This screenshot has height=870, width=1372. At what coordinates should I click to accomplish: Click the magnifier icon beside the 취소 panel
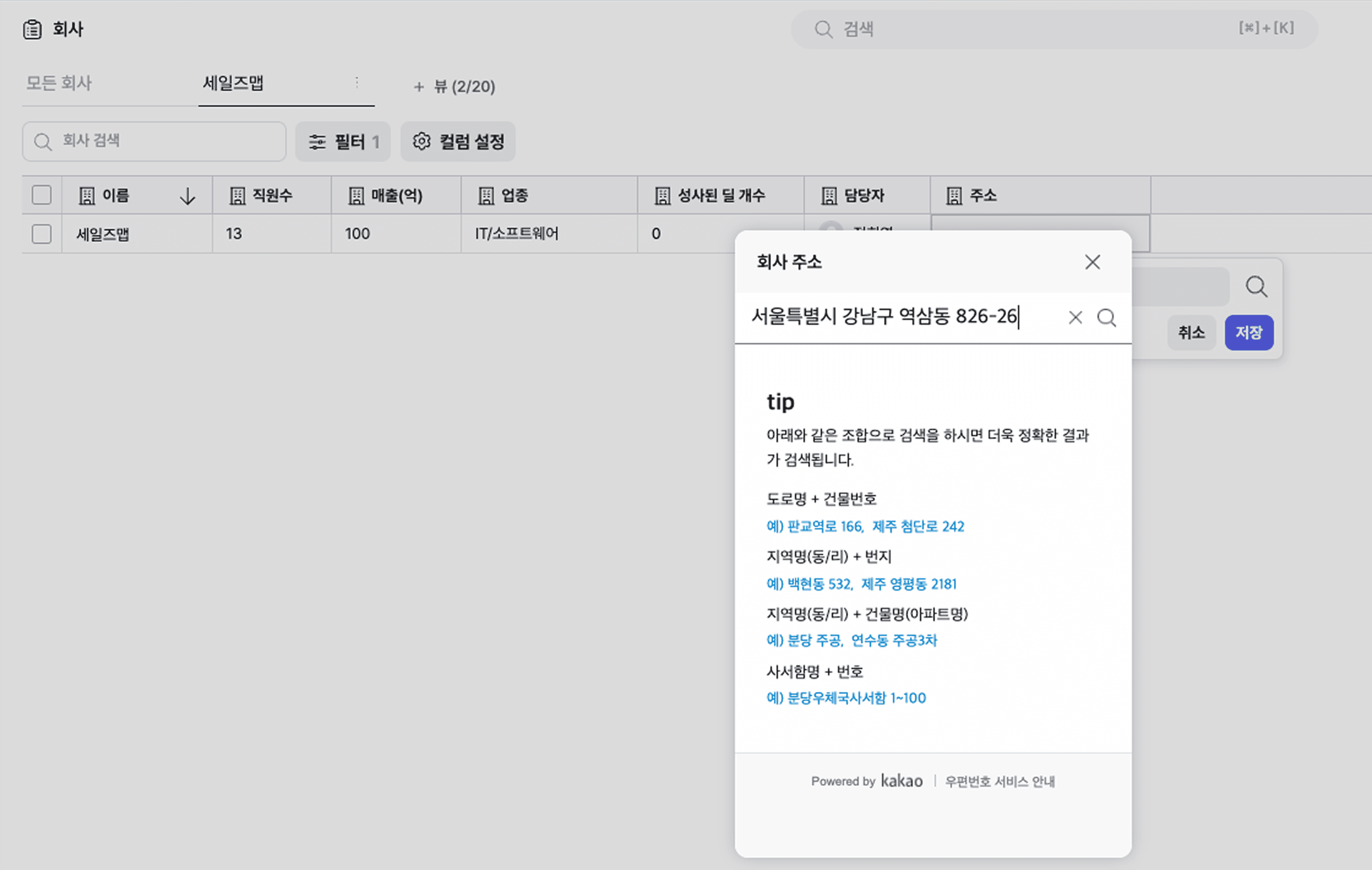[x=1256, y=287]
